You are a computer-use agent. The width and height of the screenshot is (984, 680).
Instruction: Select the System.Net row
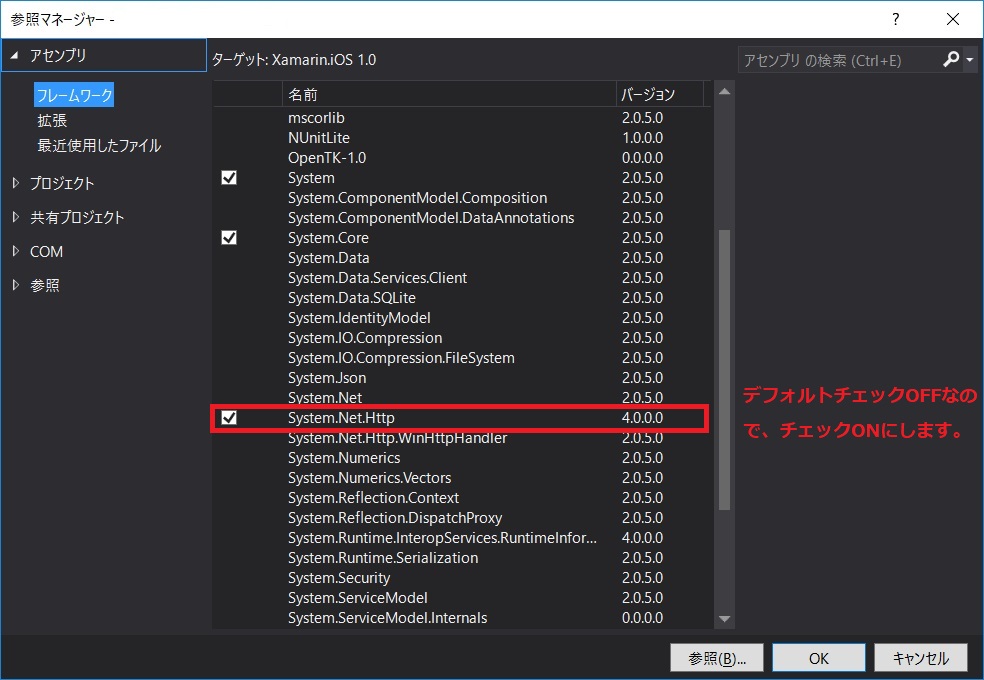click(461, 397)
